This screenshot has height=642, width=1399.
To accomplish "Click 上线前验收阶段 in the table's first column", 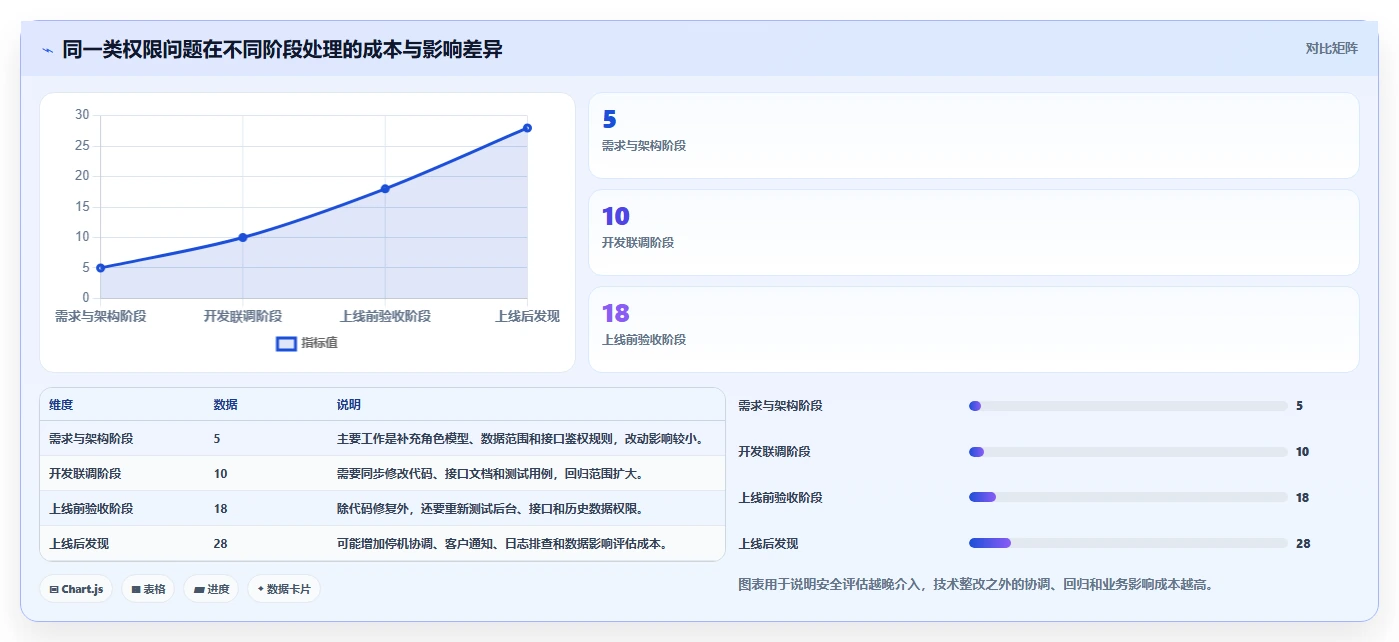I will [x=91, y=508].
